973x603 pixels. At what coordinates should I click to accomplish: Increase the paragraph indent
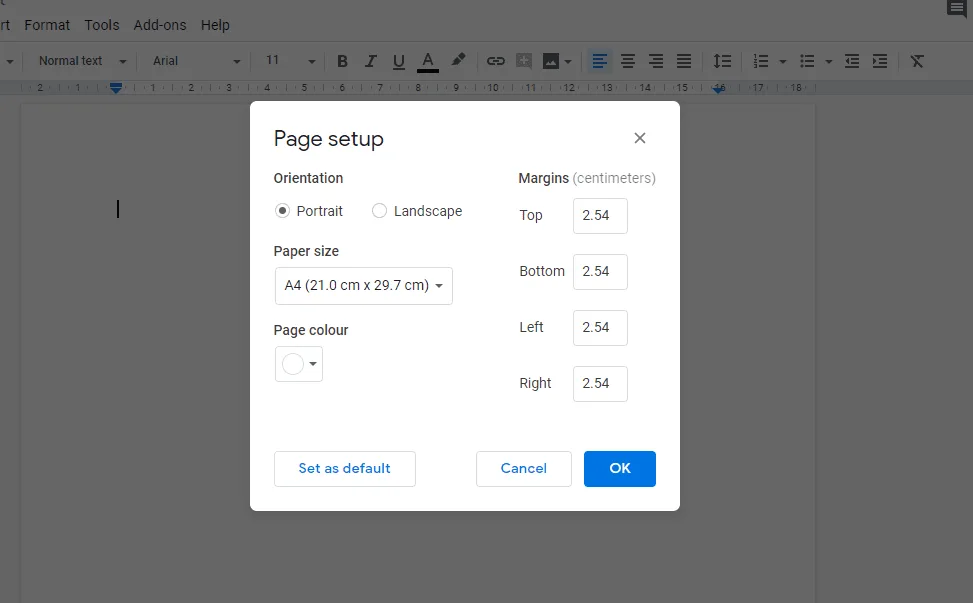tap(880, 61)
